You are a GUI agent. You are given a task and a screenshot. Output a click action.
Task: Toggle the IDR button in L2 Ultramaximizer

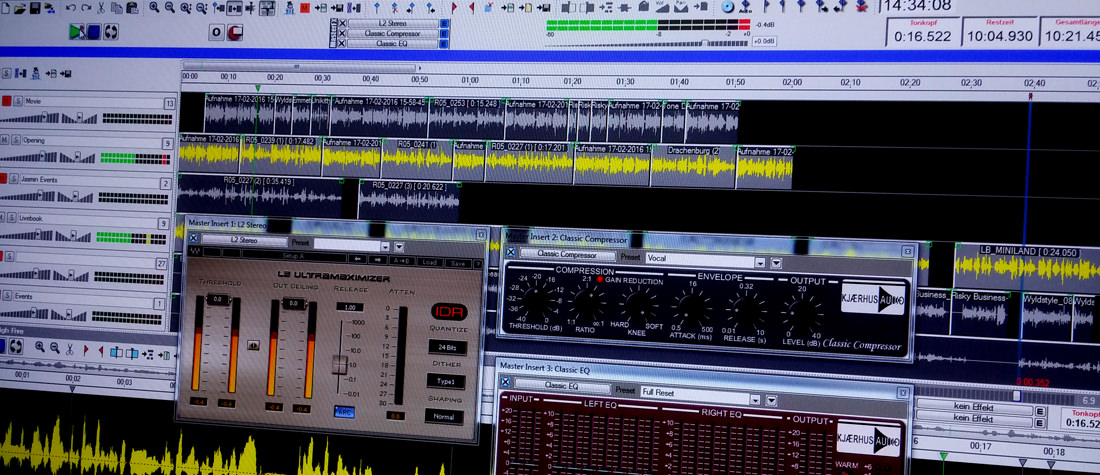coord(449,312)
